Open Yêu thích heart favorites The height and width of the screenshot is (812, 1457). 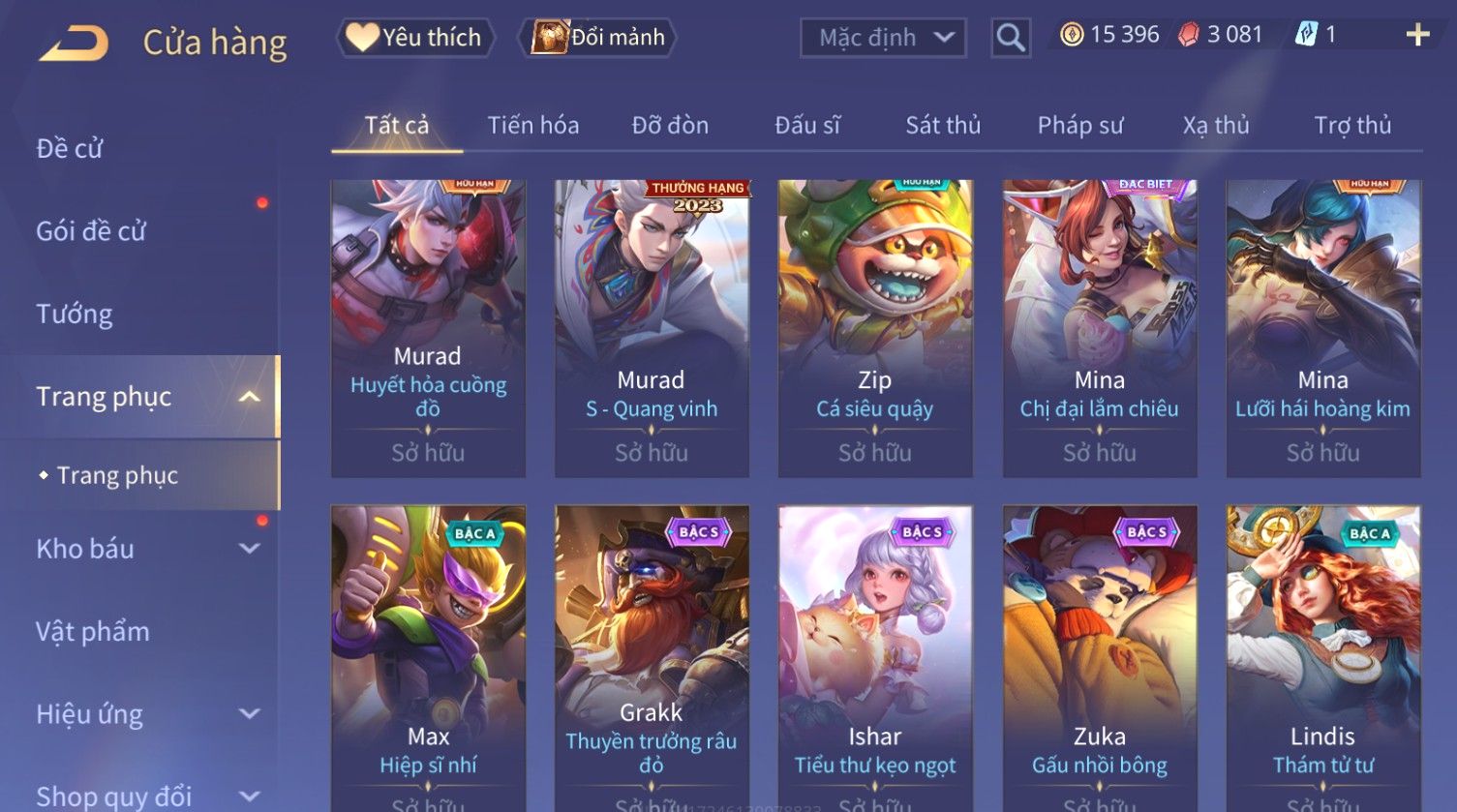point(414,38)
